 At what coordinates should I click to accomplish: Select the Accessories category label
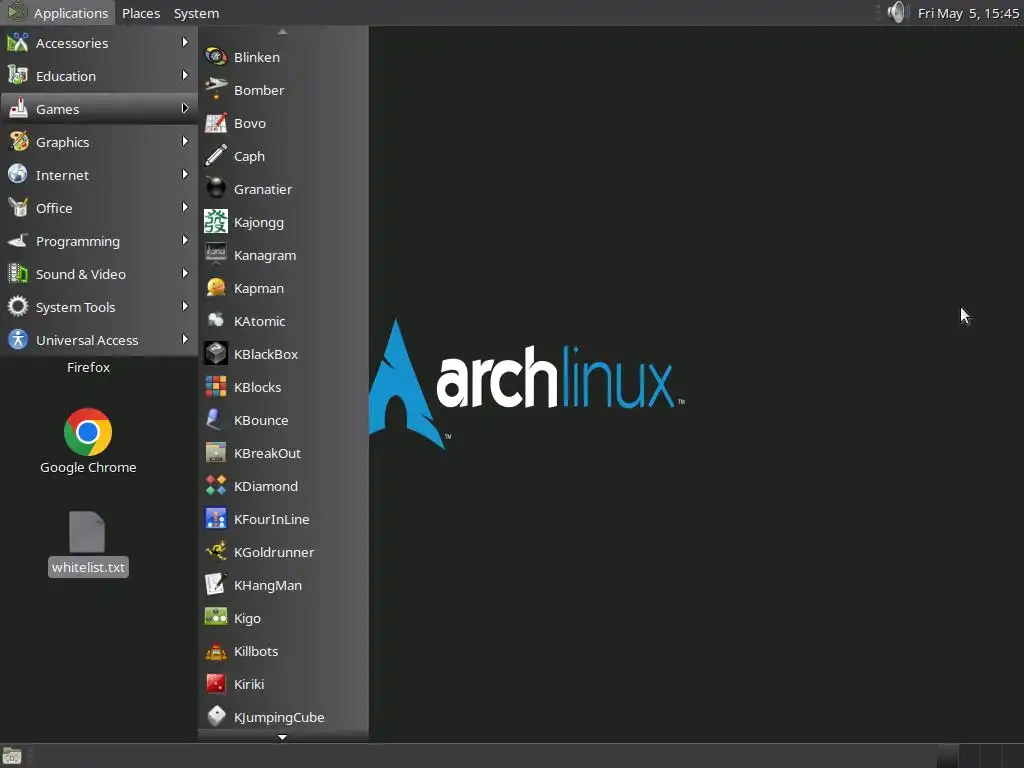click(72, 43)
